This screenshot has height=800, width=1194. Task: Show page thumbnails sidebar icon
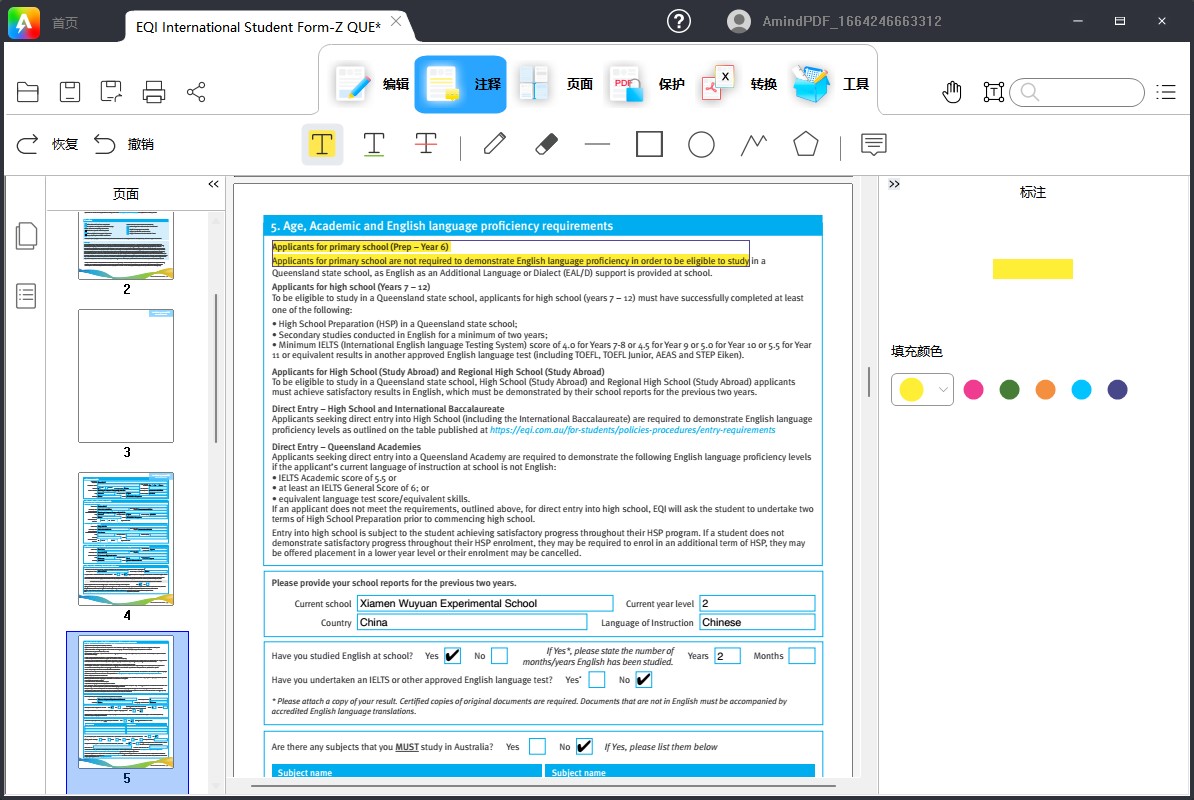tap(27, 235)
